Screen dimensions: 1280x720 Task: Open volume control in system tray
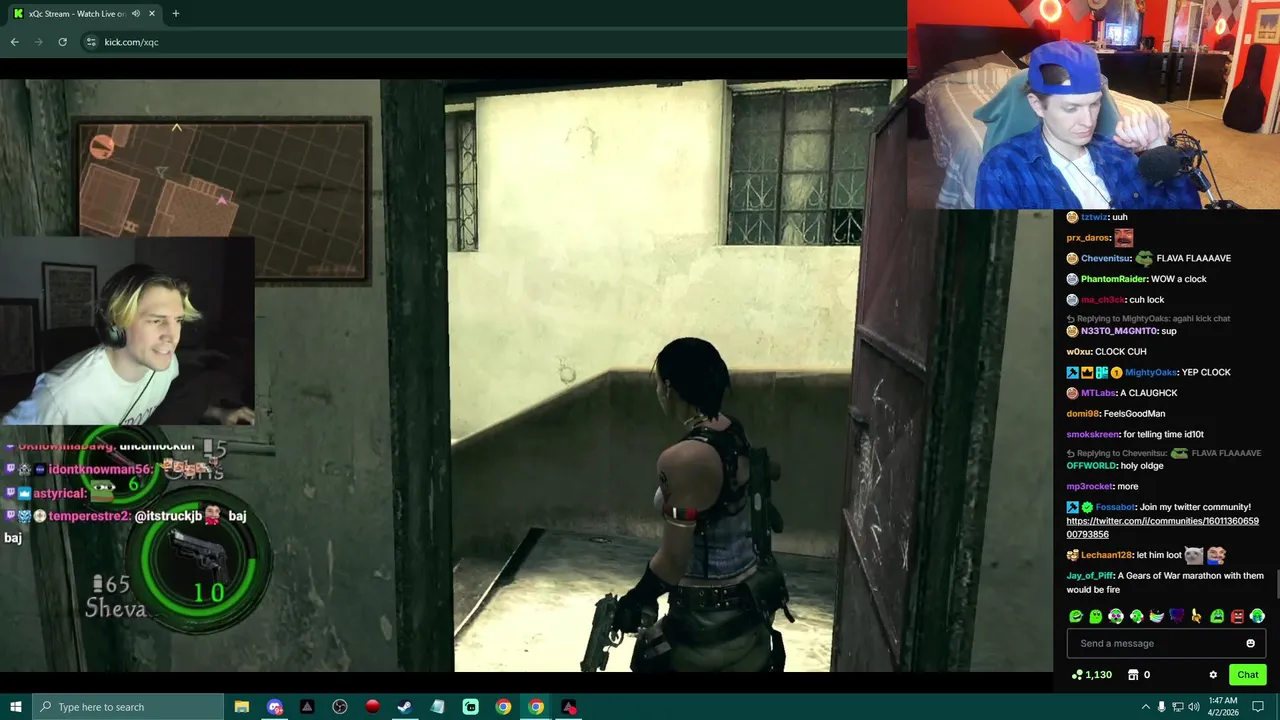[x=1193, y=707]
